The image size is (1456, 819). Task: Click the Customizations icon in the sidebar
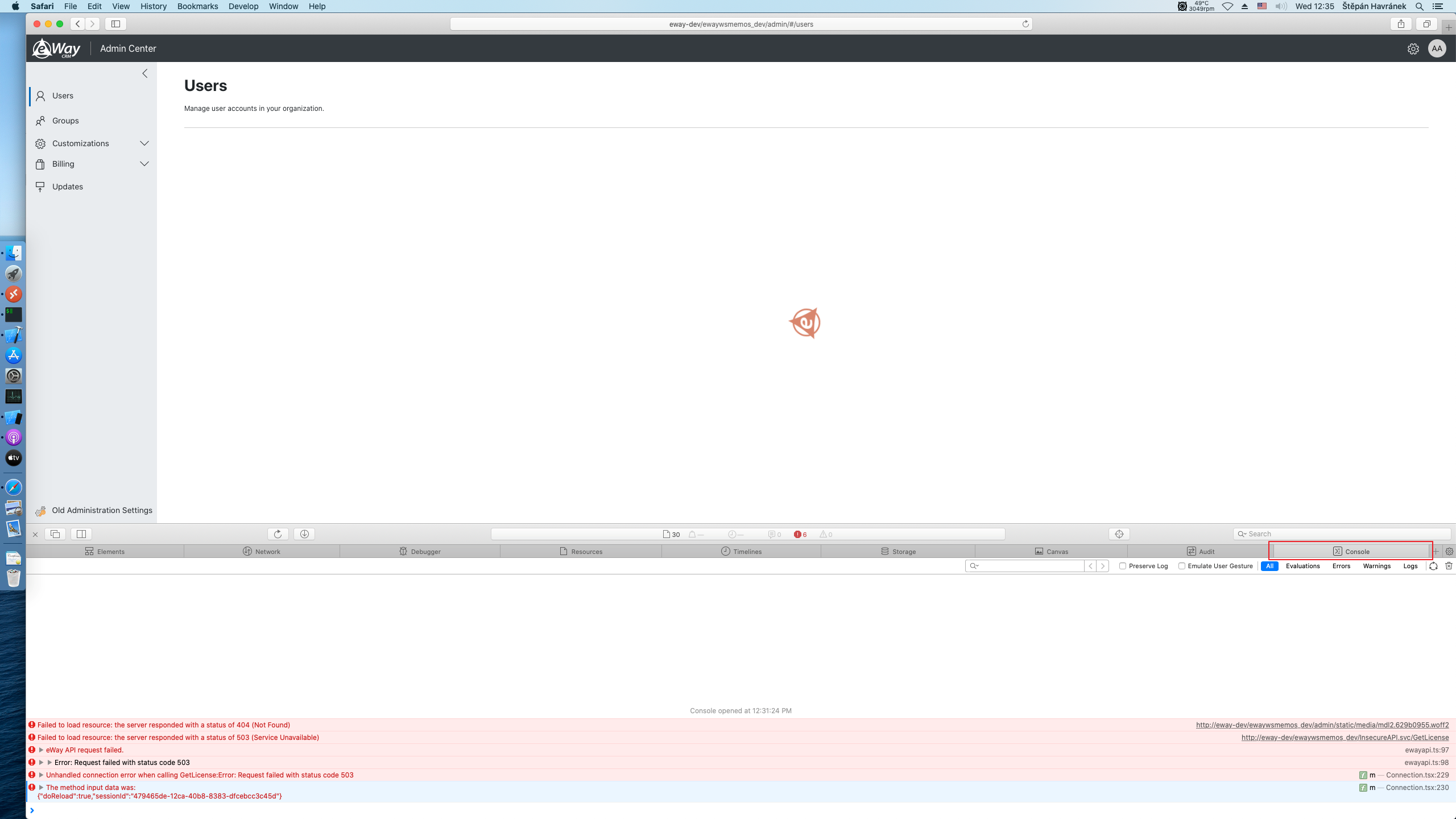tap(40, 143)
